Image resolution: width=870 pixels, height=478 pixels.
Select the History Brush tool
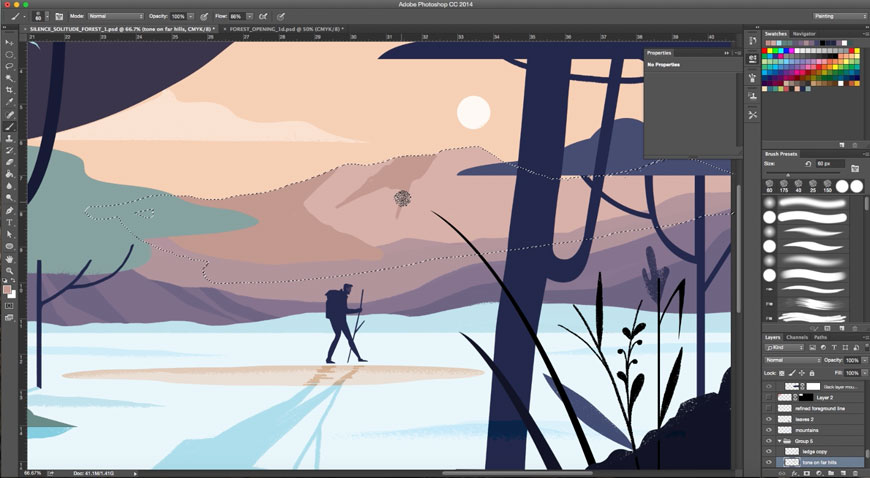(9, 150)
